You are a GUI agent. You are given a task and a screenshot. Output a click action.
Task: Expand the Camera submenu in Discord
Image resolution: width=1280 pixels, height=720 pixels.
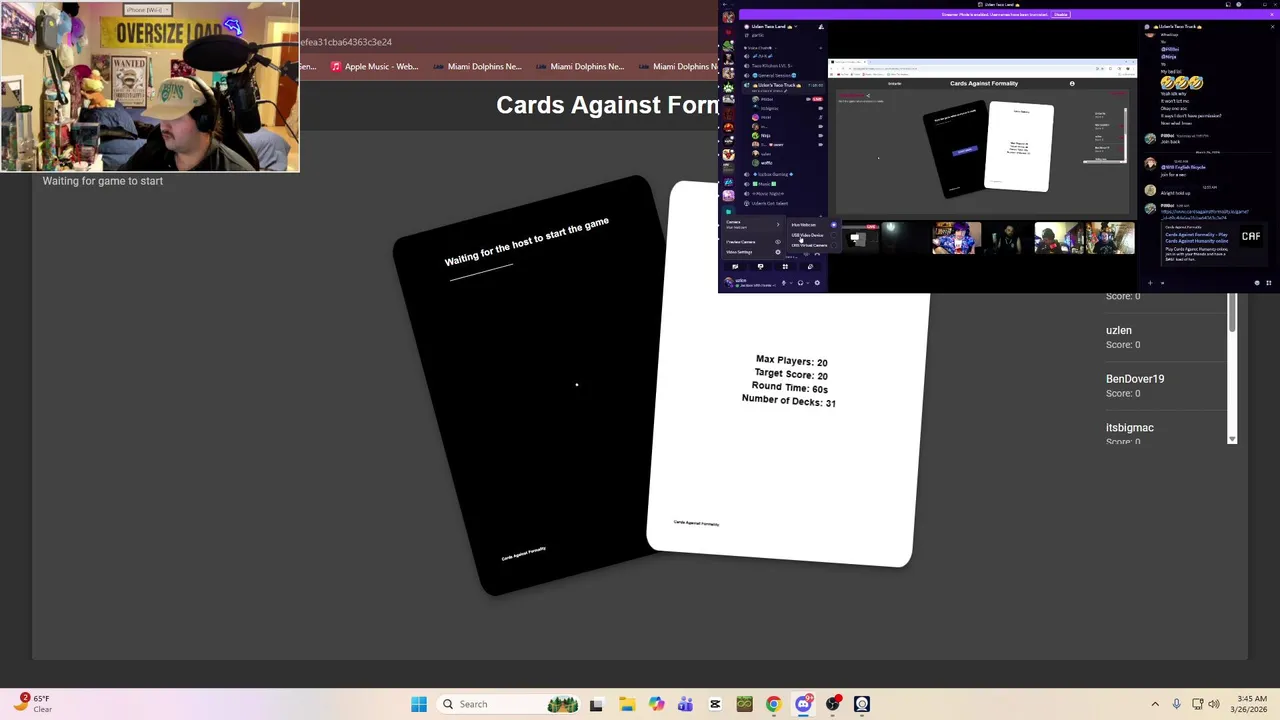tap(753, 224)
